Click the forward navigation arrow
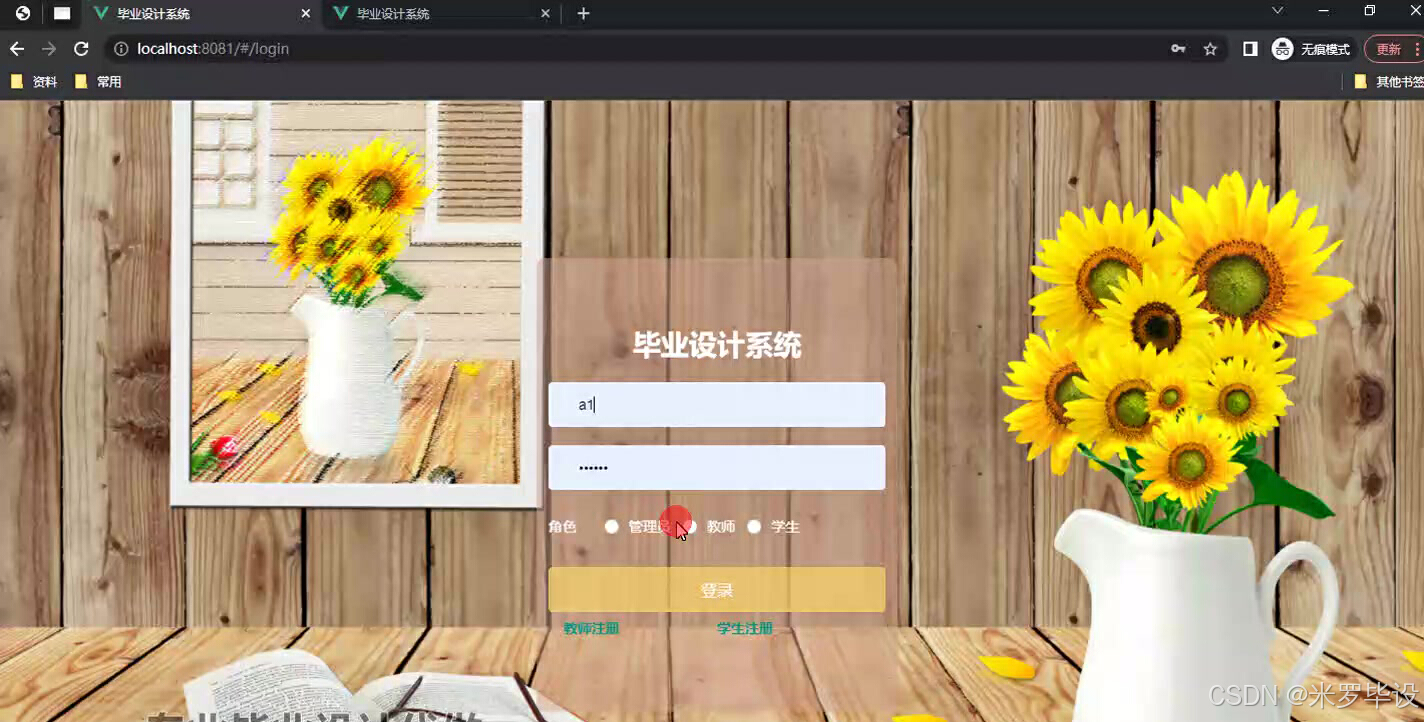 pyautogui.click(x=48, y=48)
